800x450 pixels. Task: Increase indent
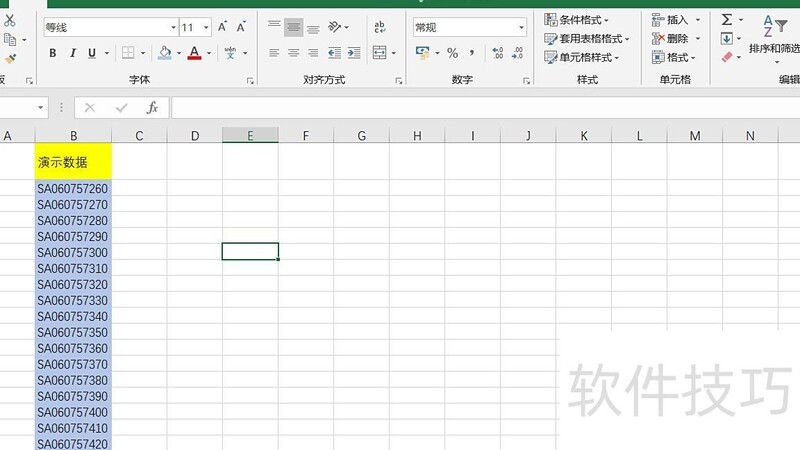pos(354,53)
